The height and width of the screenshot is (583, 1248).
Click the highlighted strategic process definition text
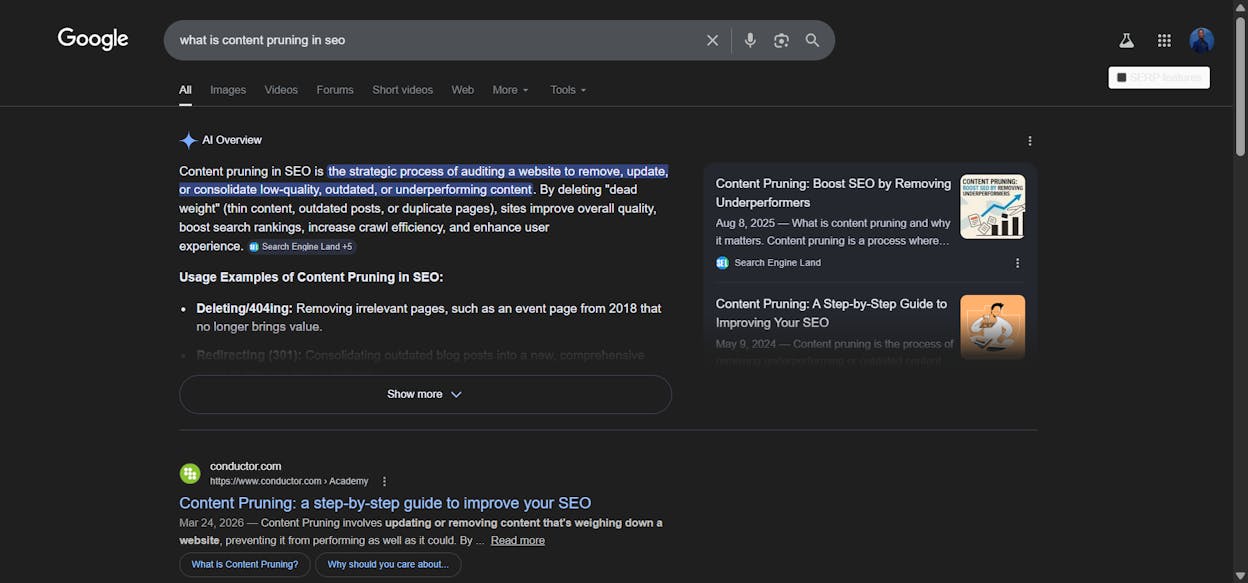[x=424, y=180]
